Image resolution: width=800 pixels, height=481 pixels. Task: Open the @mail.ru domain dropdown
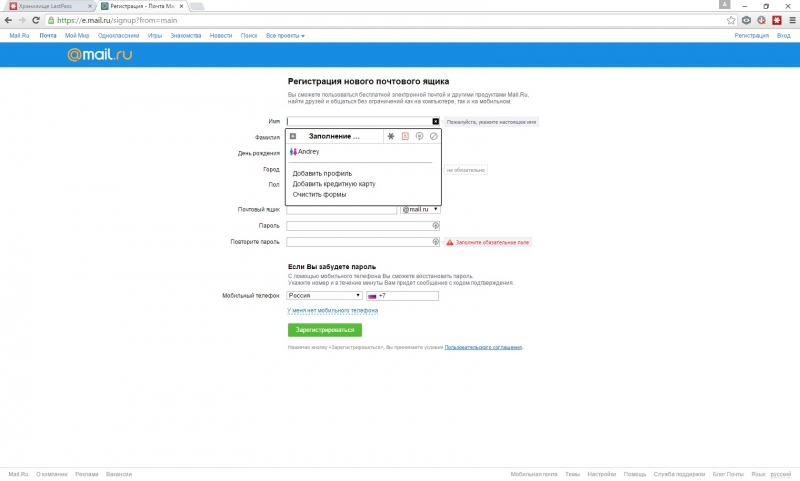click(x=420, y=209)
